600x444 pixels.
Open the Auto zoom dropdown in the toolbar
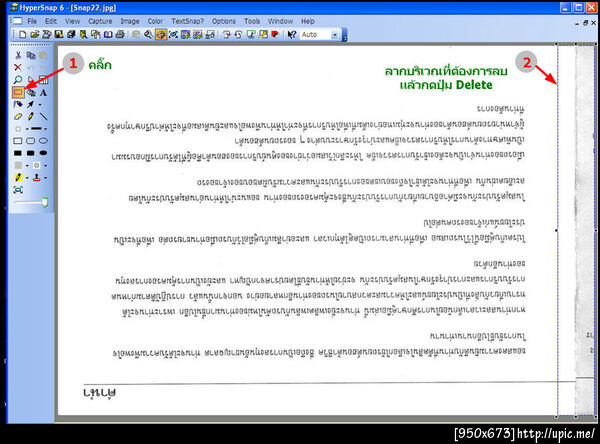pyautogui.click(x=334, y=35)
